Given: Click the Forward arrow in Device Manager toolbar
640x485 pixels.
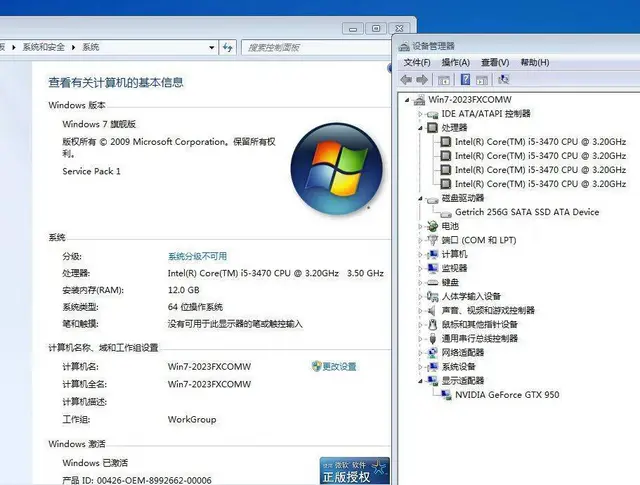Looking at the screenshot, I should [x=423, y=79].
